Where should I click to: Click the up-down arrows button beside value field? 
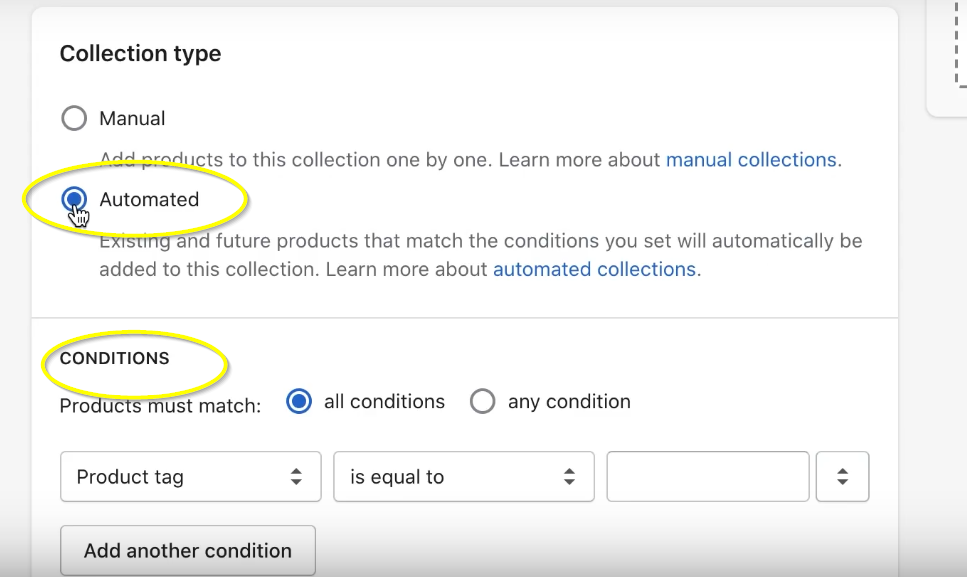[842, 477]
